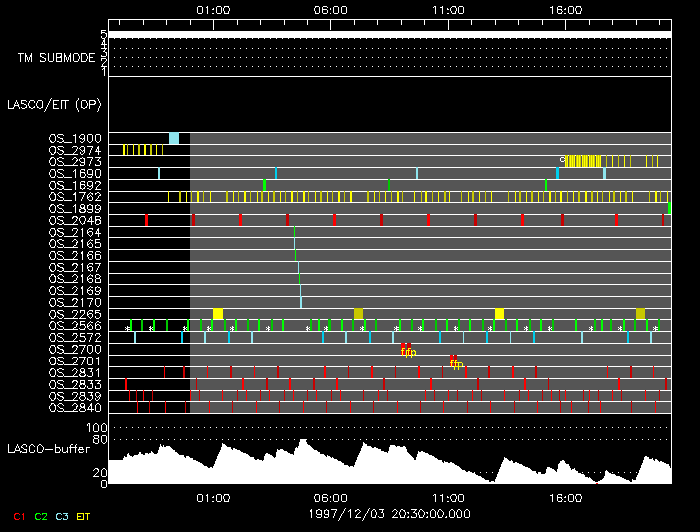Select the green marker ending the OS_1899 row
700x532 pixels.
pos(669,208)
